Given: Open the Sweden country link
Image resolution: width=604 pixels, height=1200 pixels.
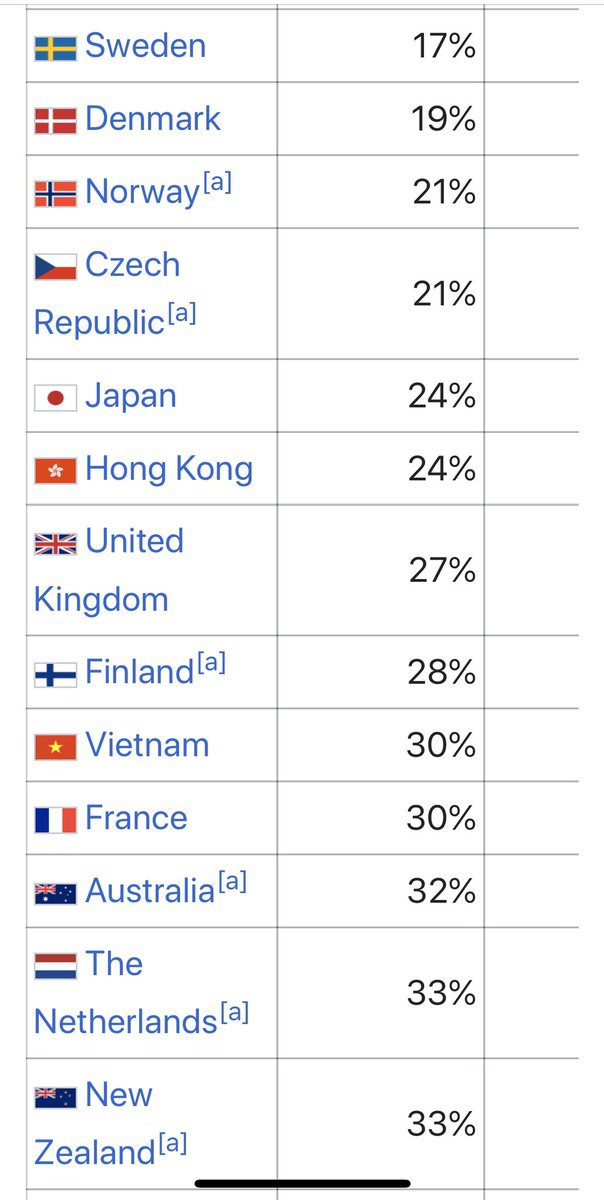Looking at the screenshot, I should click(146, 46).
